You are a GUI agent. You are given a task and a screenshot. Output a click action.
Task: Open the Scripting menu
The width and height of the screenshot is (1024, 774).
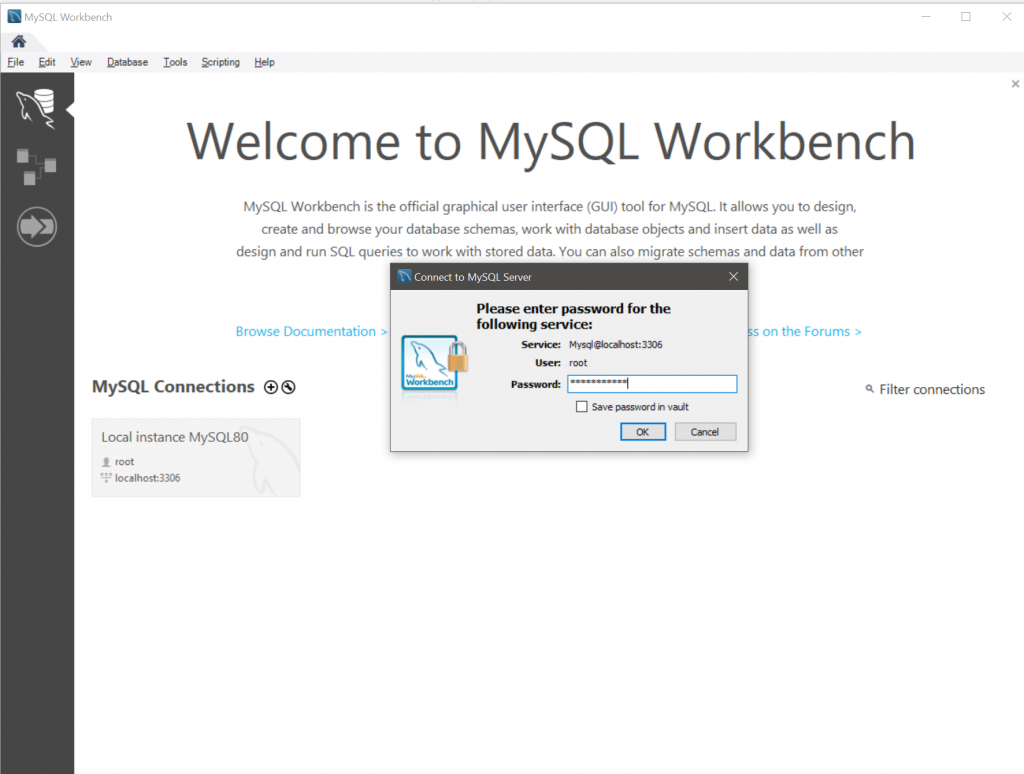tap(220, 62)
